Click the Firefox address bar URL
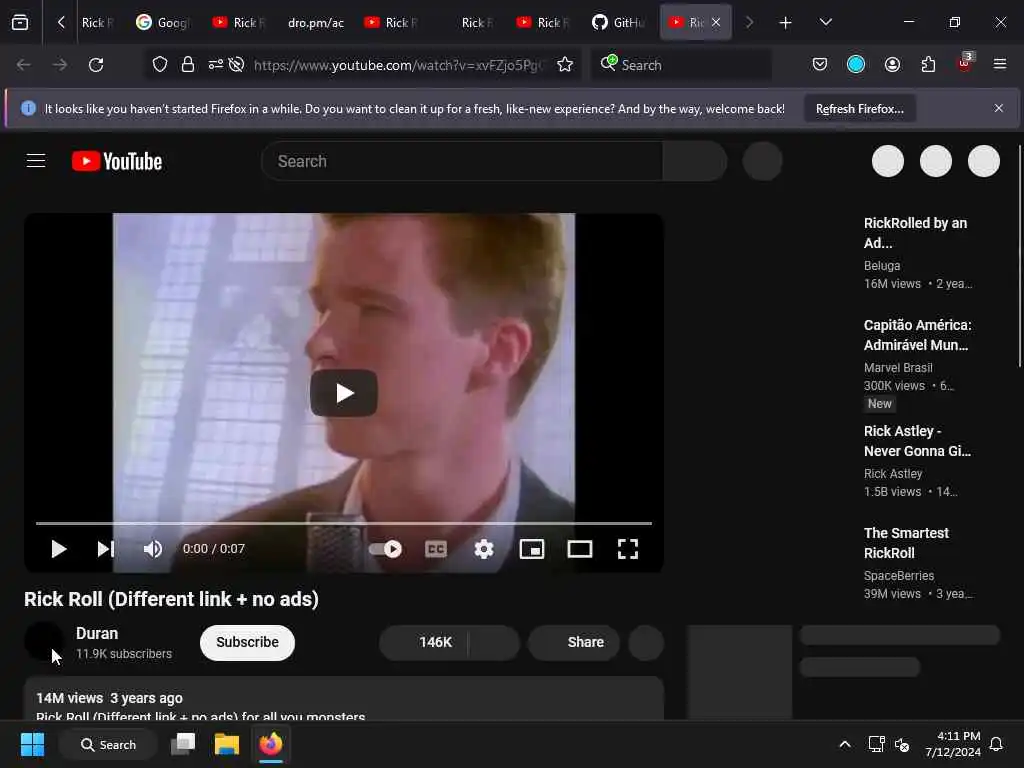Screen dimensions: 1024x768 pyautogui.click(x=398, y=65)
